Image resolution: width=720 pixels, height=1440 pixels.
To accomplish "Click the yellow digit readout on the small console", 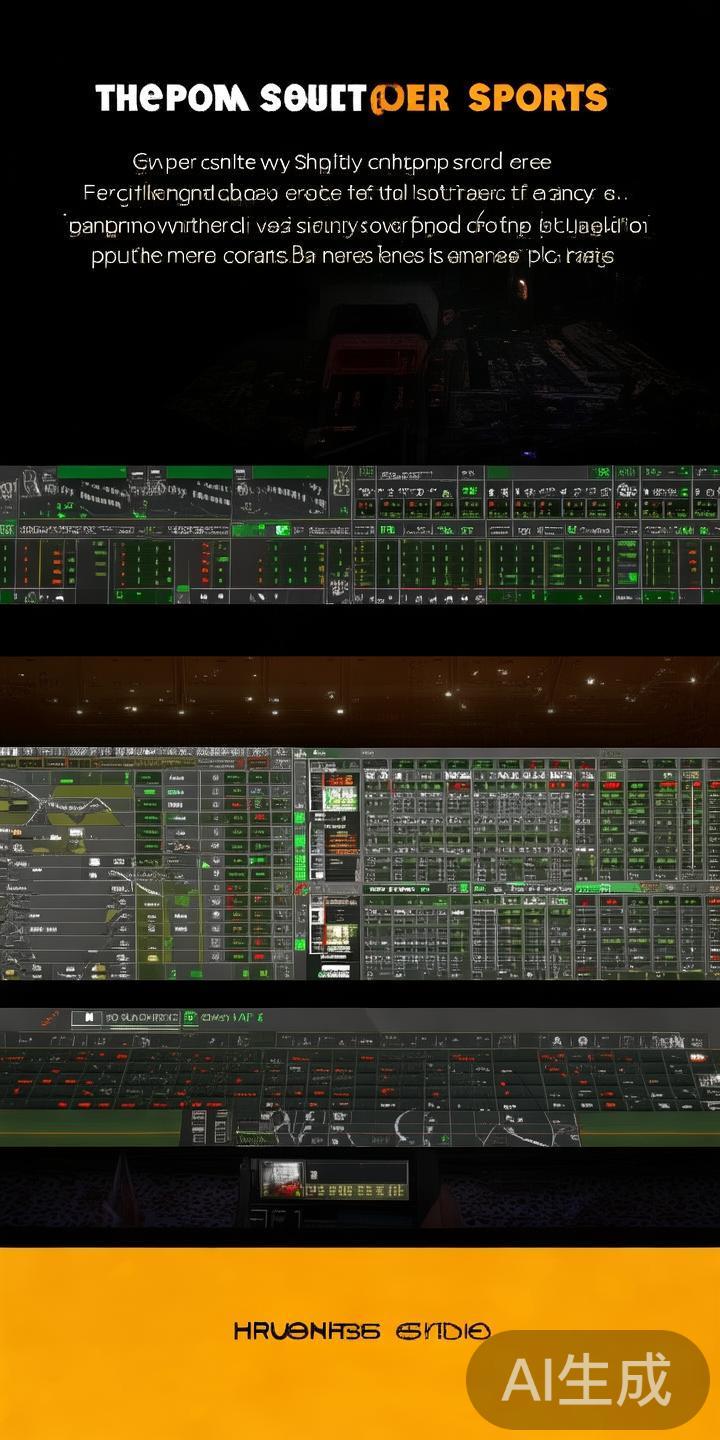I will pyautogui.click(x=353, y=1190).
